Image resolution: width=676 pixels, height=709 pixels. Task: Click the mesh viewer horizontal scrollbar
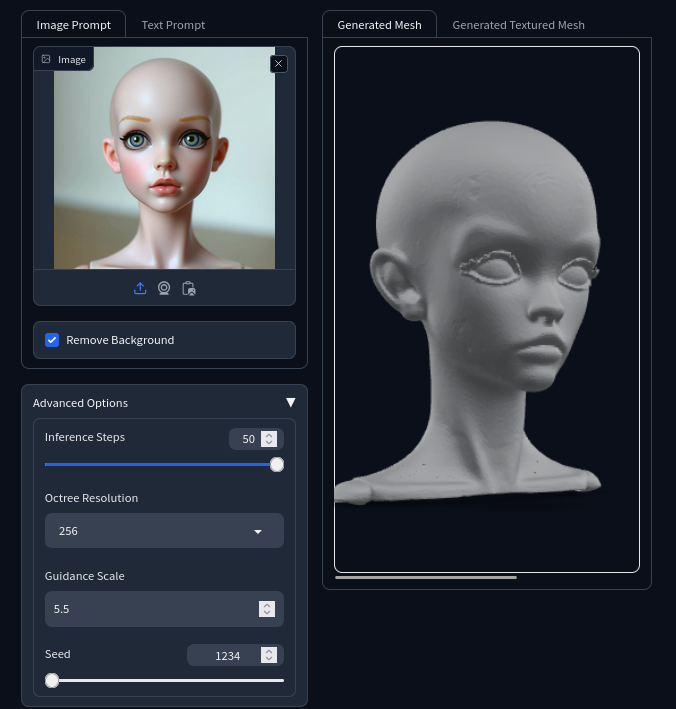coord(425,577)
